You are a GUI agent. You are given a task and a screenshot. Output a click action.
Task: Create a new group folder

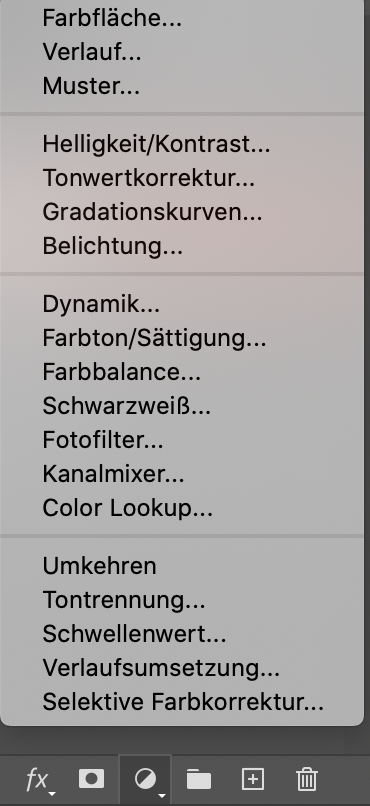coord(199,779)
